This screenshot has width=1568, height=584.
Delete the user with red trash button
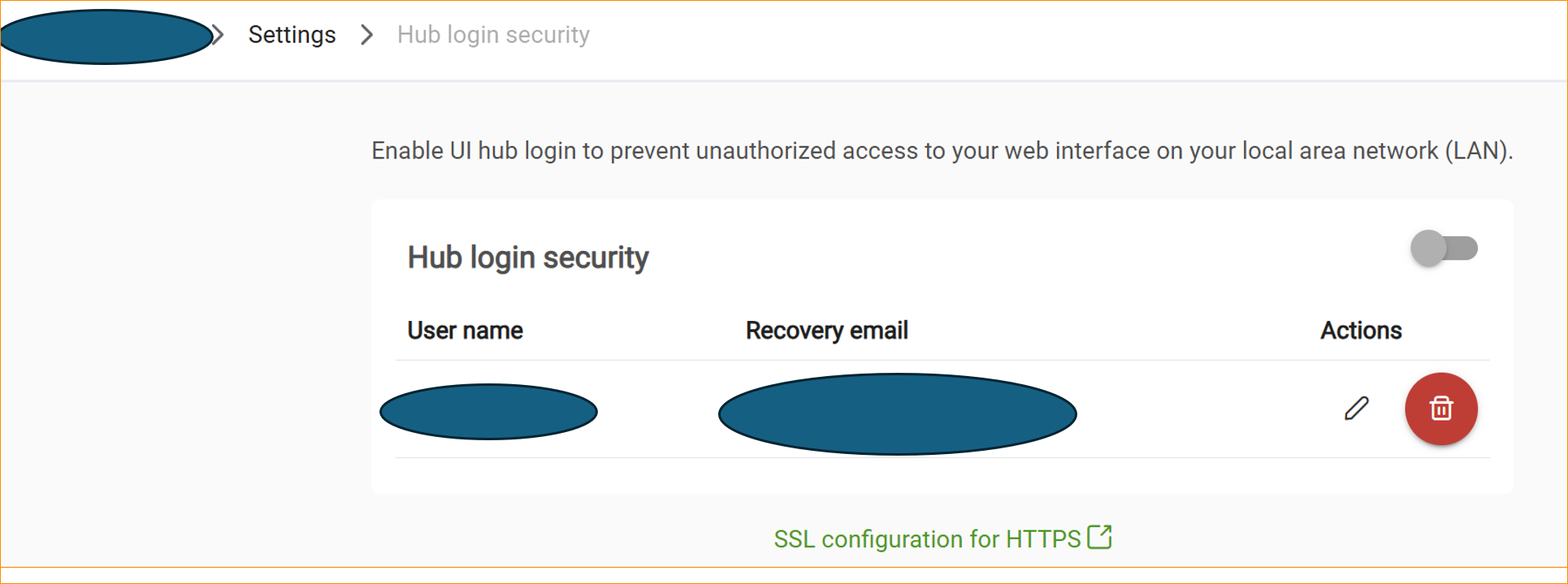pyautogui.click(x=1440, y=409)
